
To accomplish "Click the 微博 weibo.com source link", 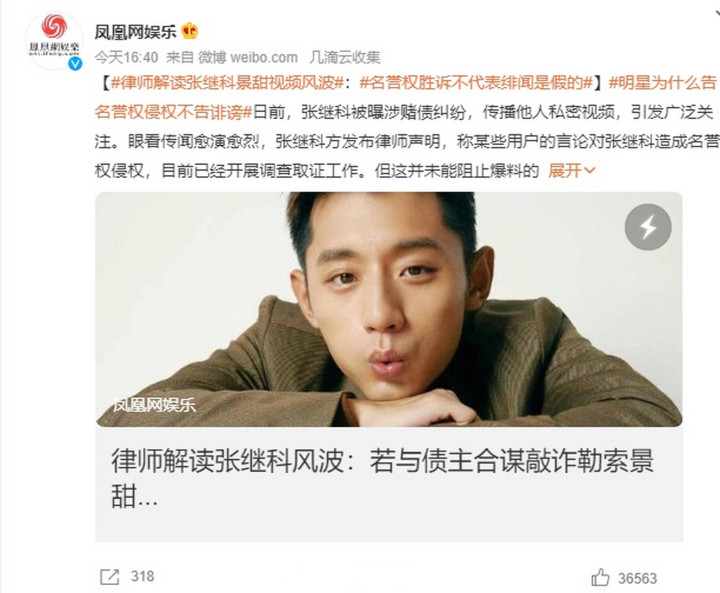I will tap(248, 57).
